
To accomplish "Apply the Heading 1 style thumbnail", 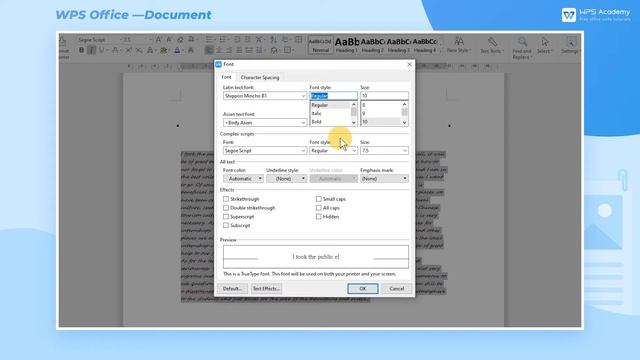I will 347,44.
